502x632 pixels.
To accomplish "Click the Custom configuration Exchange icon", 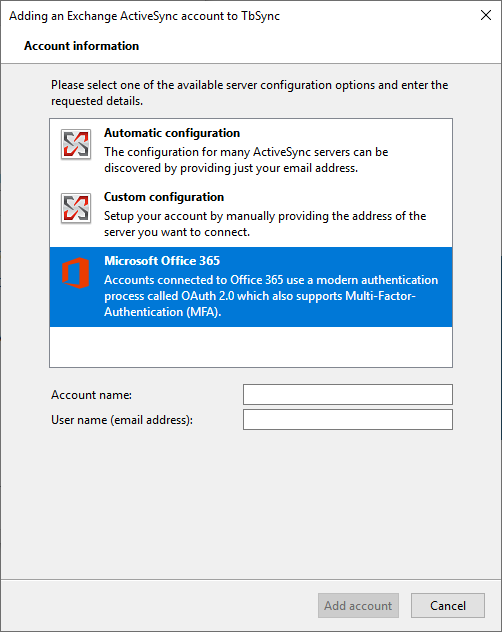I will click(76, 208).
